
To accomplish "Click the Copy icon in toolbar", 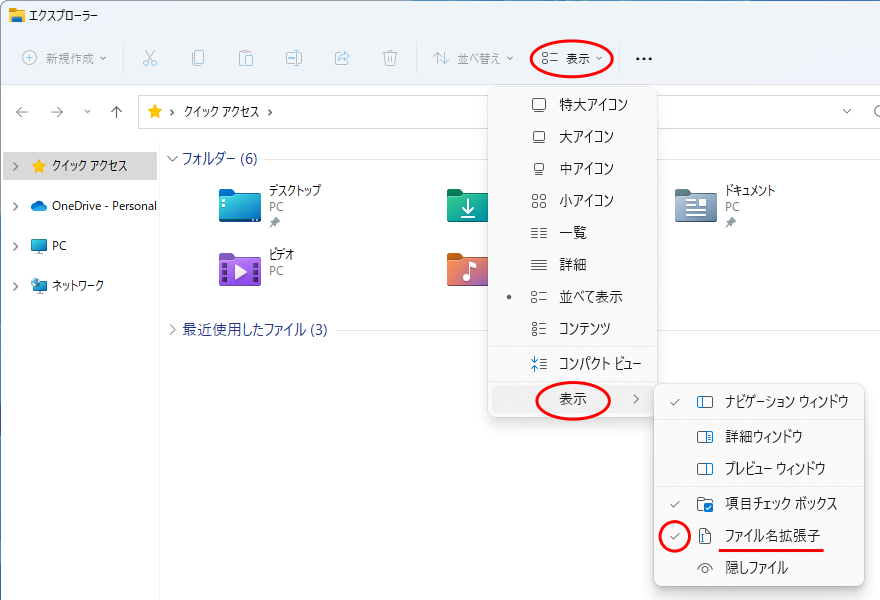I will 198,58.
